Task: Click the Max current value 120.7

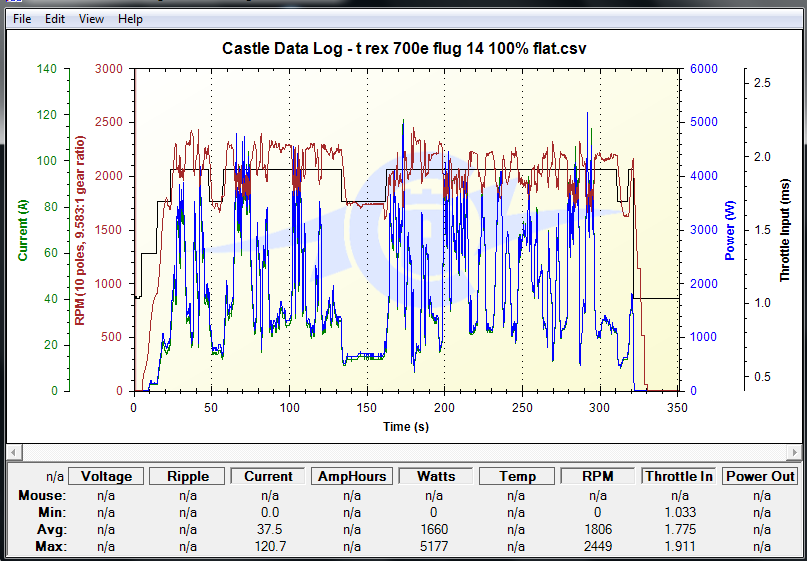Action: click(x=270, y=546)
